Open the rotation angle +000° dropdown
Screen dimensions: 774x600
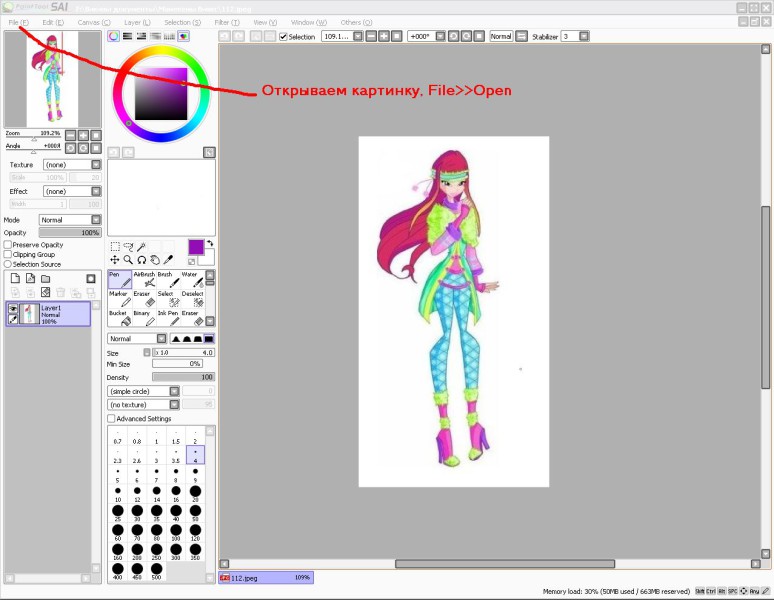point(440,37)
